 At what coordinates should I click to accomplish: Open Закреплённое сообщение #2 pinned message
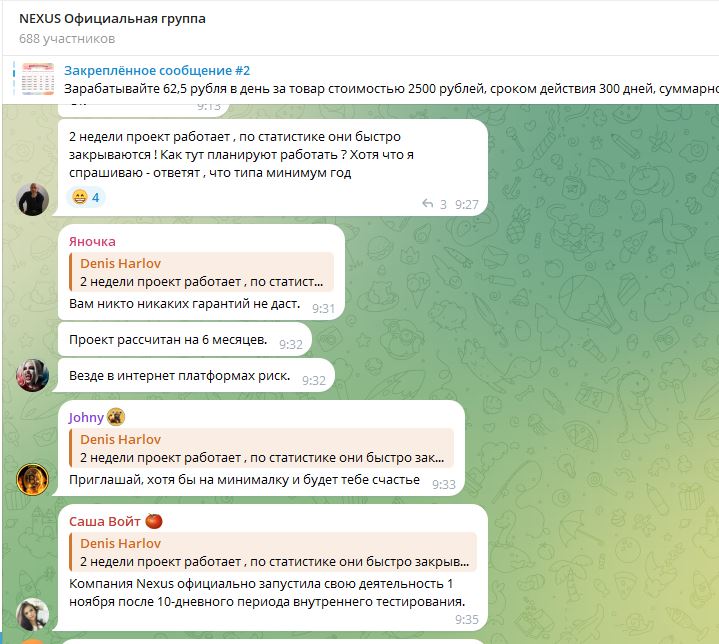[157, 71]
